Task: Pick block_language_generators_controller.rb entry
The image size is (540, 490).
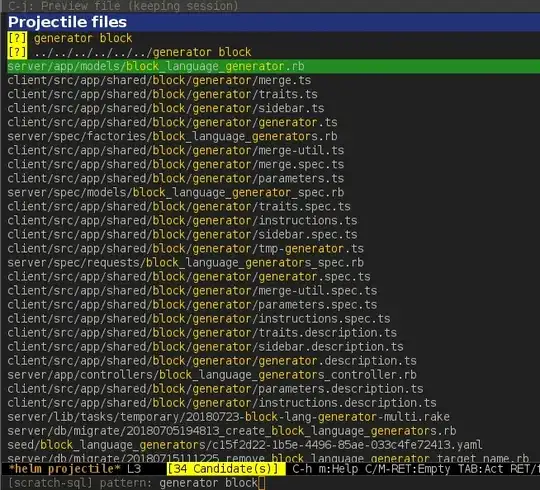Action: point(212,375)
